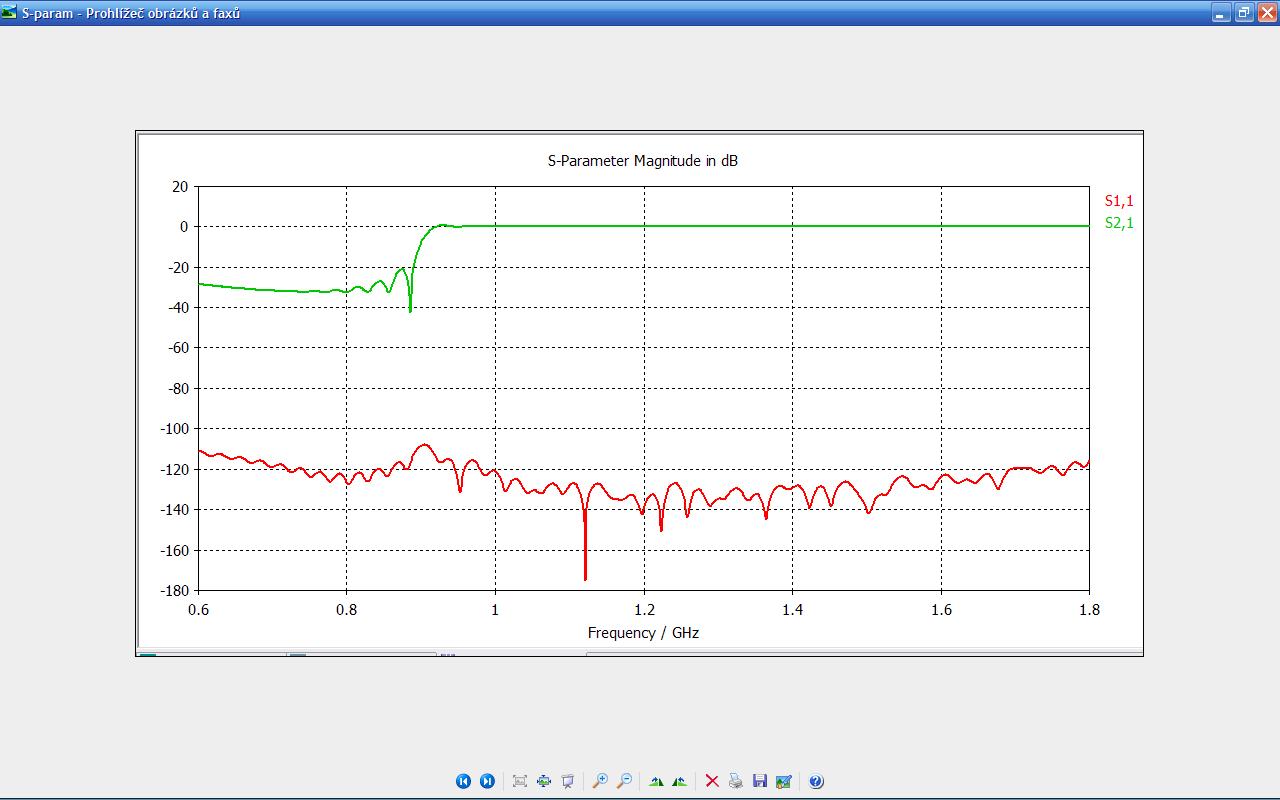Click the '1.6' value on the frequency axis
The image size is (1280, 800).
click(x=941, y=610)
